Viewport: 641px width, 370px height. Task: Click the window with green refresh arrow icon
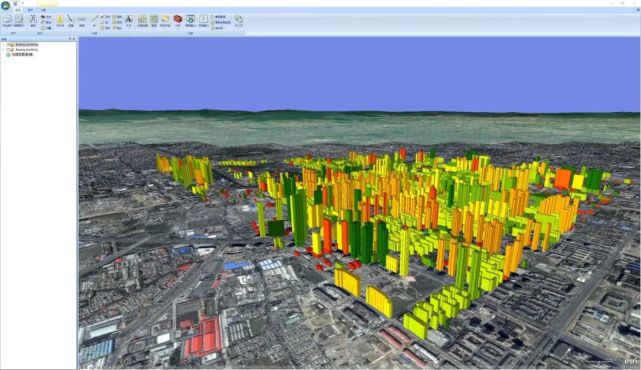pyautogui.click(x=191, y=19)
